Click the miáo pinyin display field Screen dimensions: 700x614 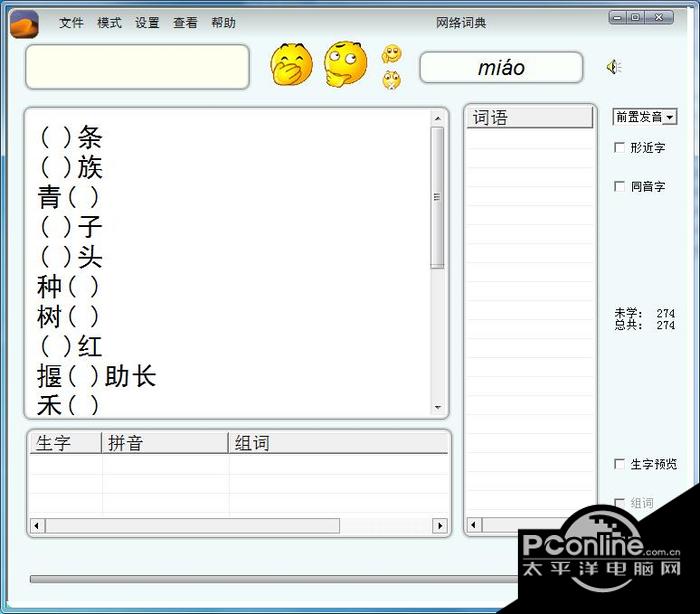point(501,67)
